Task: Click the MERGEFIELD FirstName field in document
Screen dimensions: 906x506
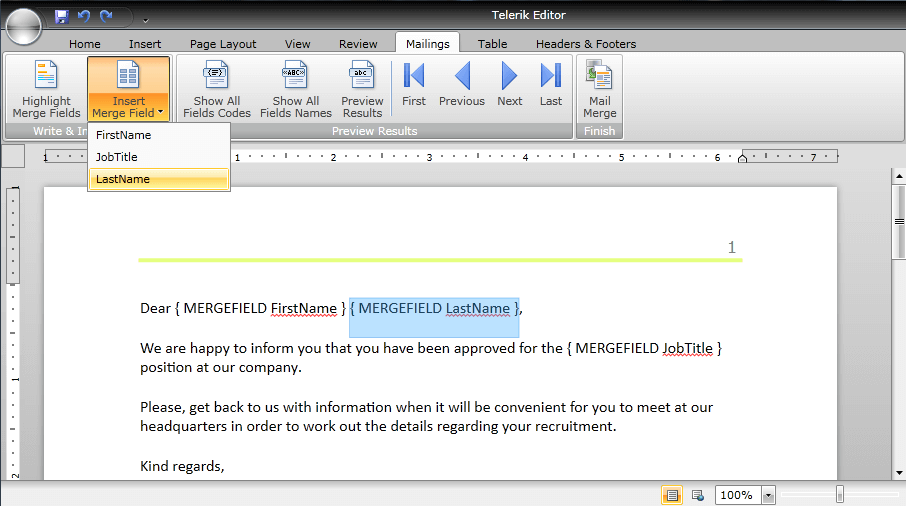Action: click(x=261, y=308)
